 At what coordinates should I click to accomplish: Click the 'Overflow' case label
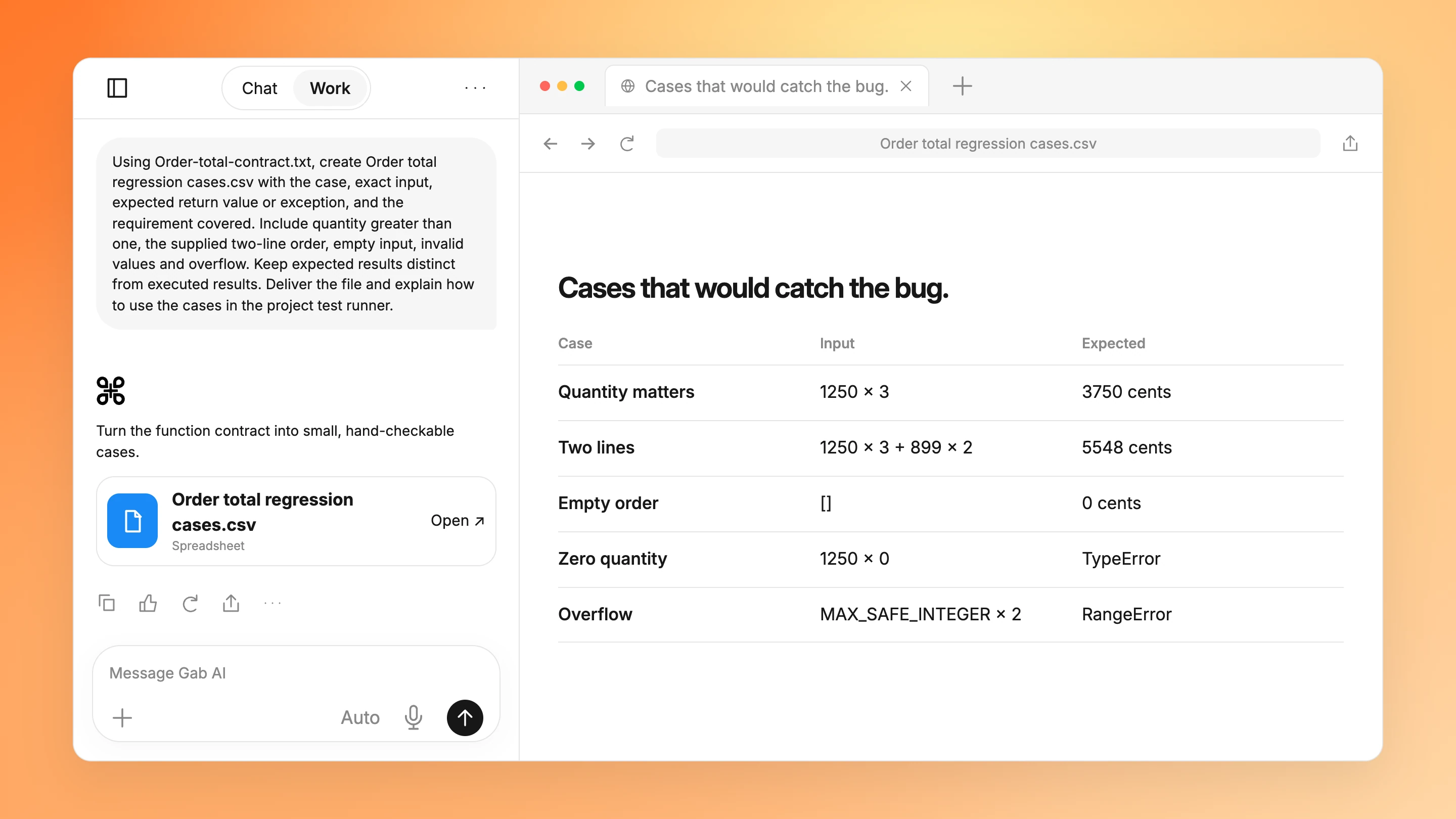click(595, 614)
